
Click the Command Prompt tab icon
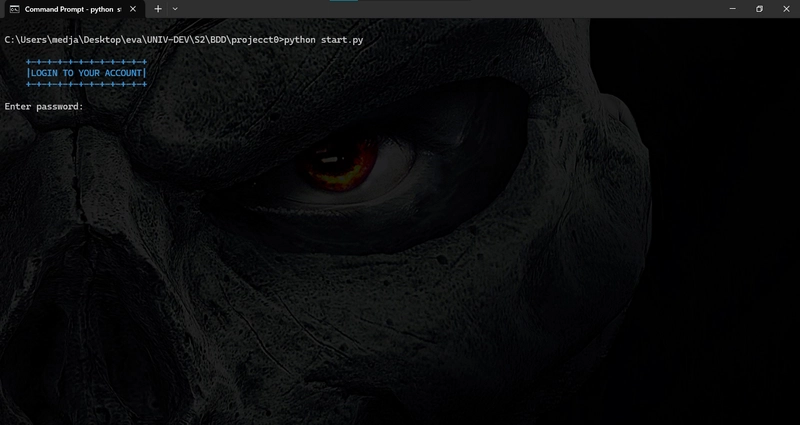click(x=15, y=9)
